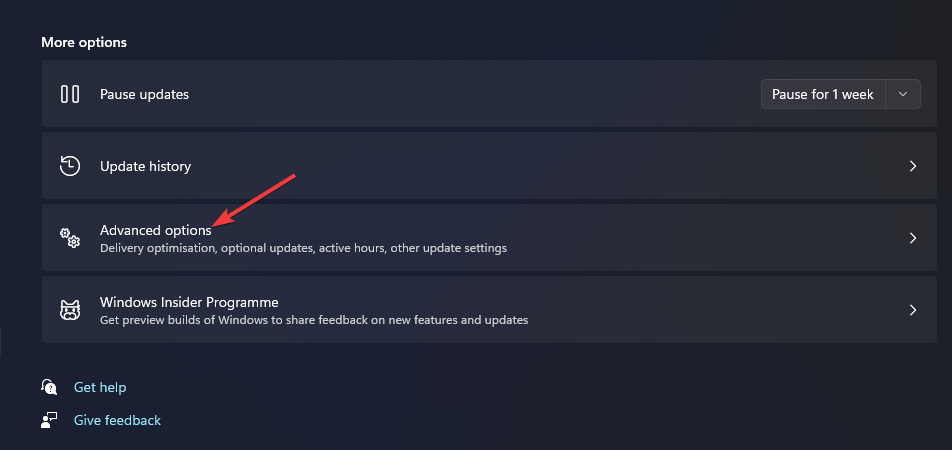952x450 pixels.
Task: Click the Windows Insider Programme cat icon
Action: coord(70,310)
